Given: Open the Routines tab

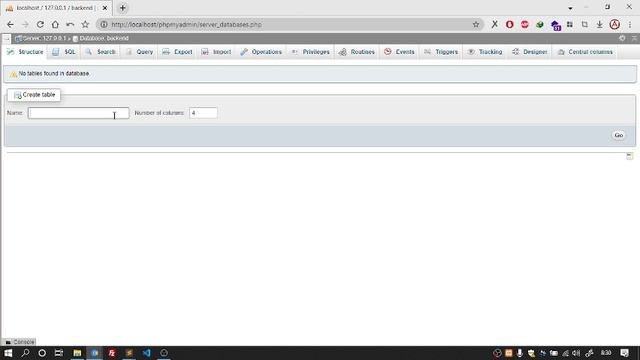Looking at the screenshot, I should pyautogui.click(x=357, y=52).
